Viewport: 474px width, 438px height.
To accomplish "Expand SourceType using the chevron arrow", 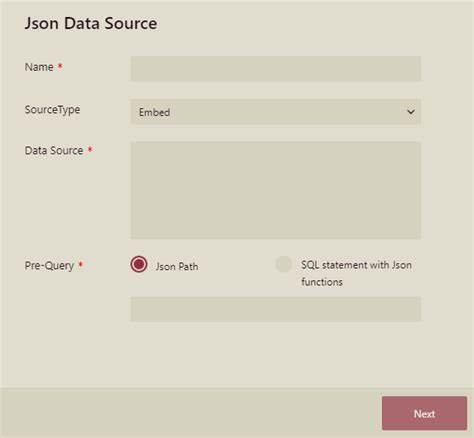I will [411, 112].
